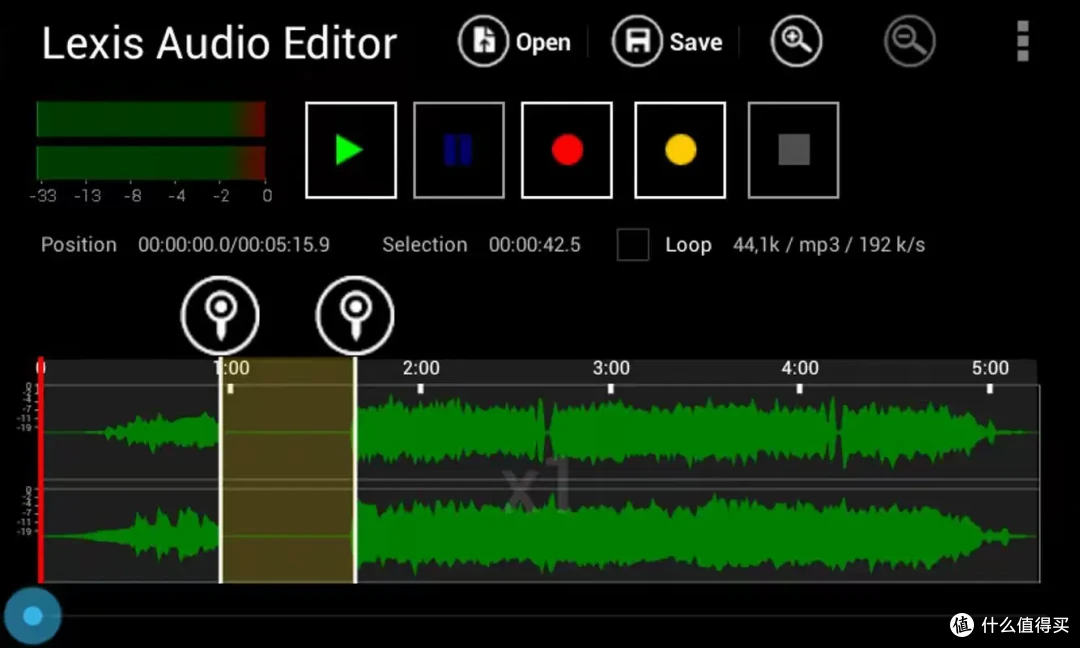1080x648 pixels.
Task: Save the audio with Save icon
Action: (636, 41)
